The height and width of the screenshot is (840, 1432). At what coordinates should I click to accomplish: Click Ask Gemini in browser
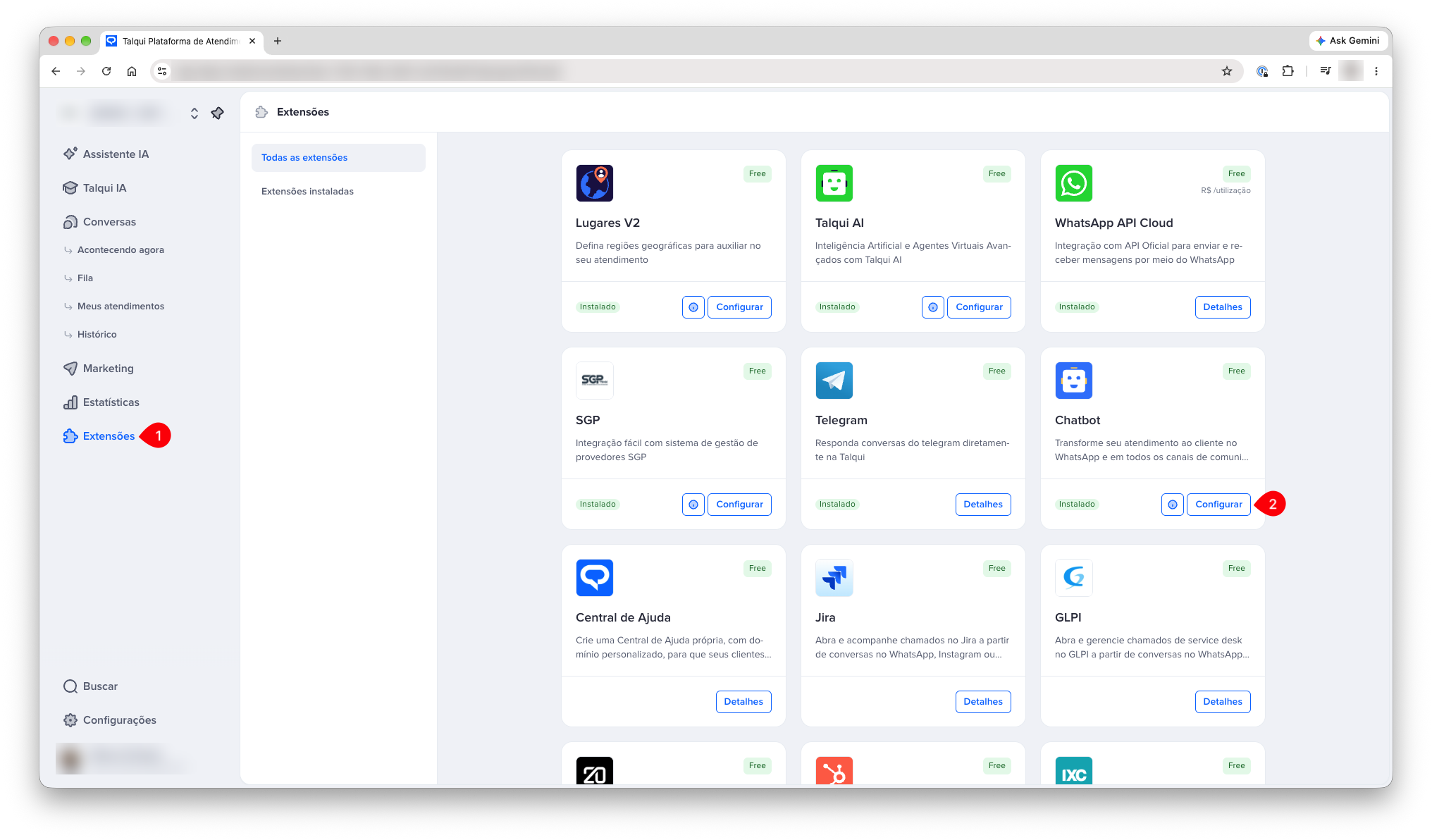(x=1347, y=41)
